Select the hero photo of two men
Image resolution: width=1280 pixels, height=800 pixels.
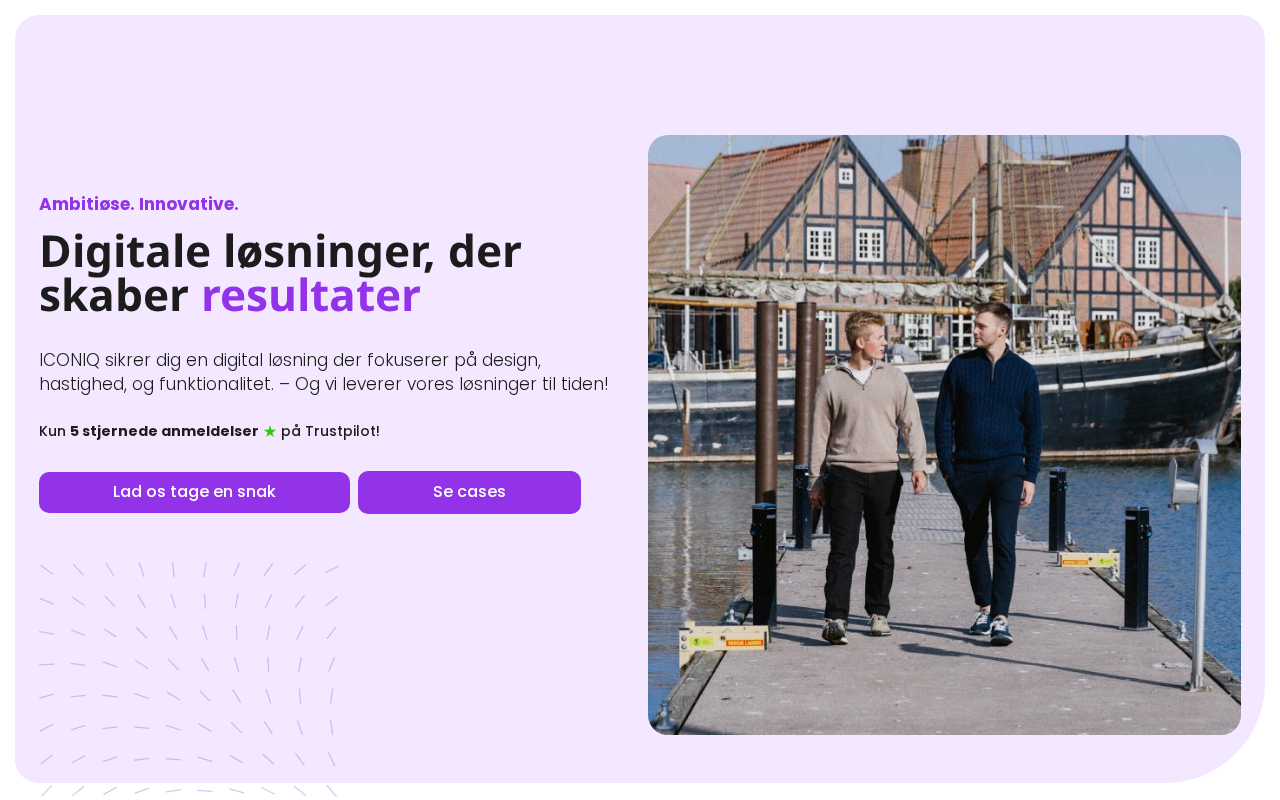944,435
